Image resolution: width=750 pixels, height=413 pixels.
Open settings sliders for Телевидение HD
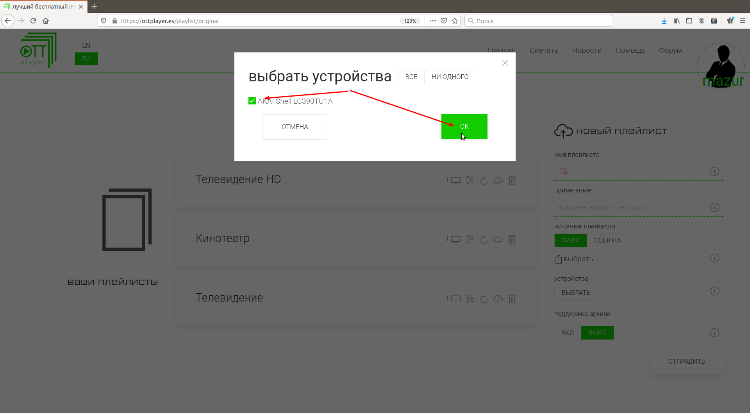(470, 180)
